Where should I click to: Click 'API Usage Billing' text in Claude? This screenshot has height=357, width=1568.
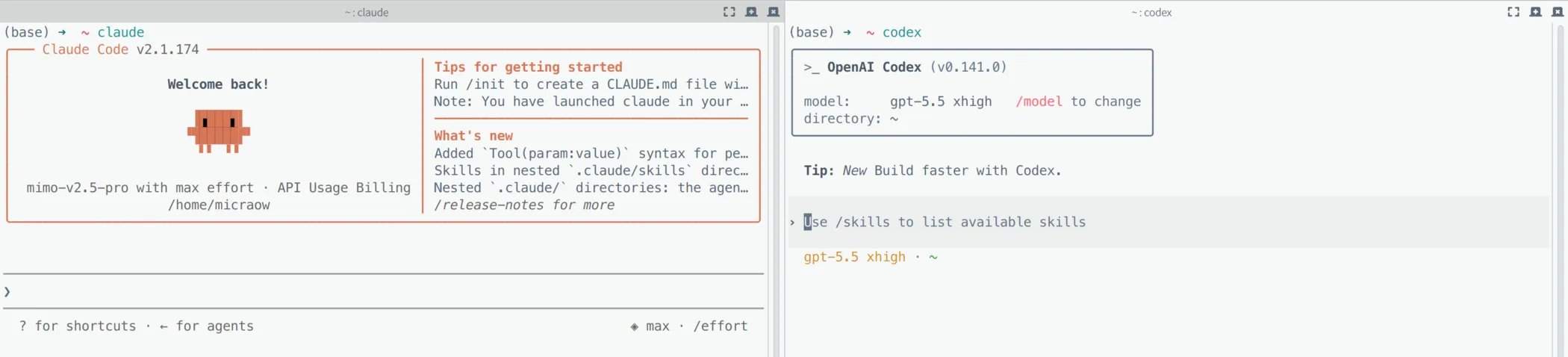(x=344, y=187)
